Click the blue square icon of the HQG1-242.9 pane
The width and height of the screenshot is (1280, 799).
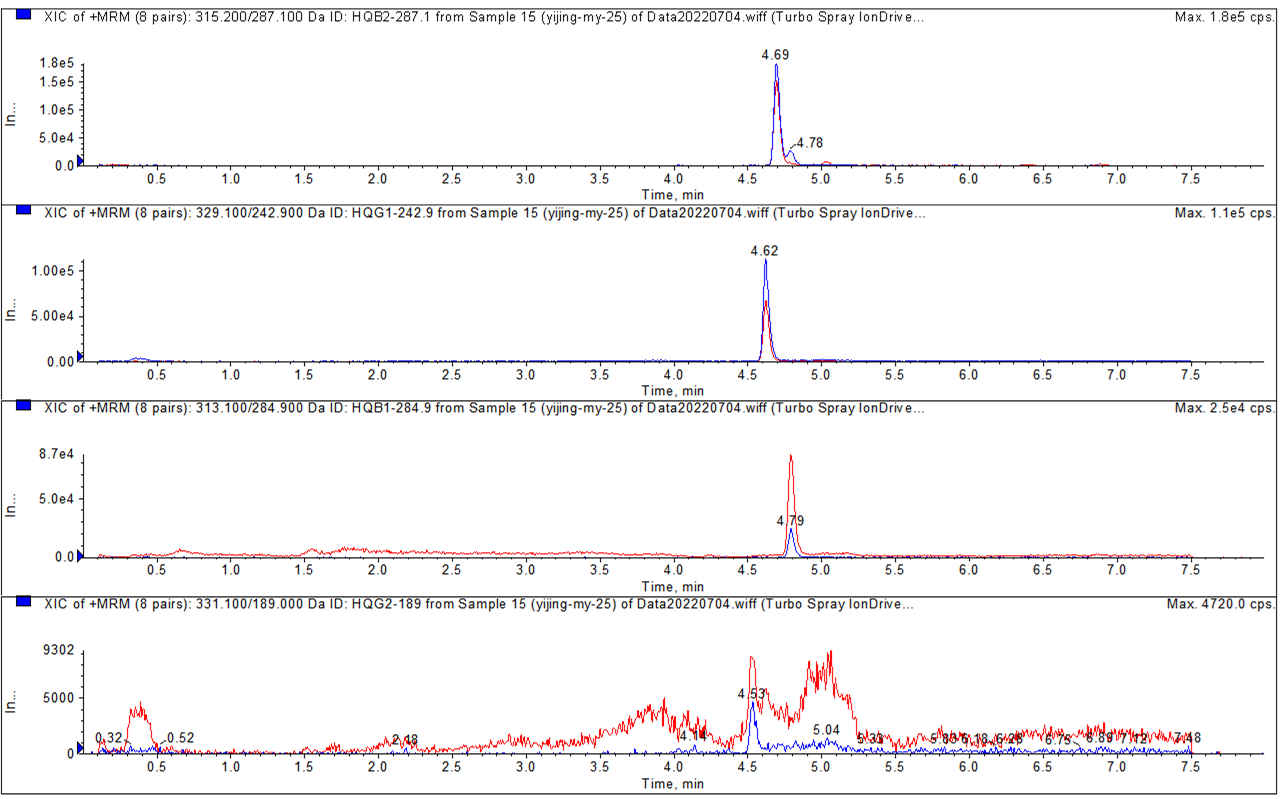[x=25, y=212]
